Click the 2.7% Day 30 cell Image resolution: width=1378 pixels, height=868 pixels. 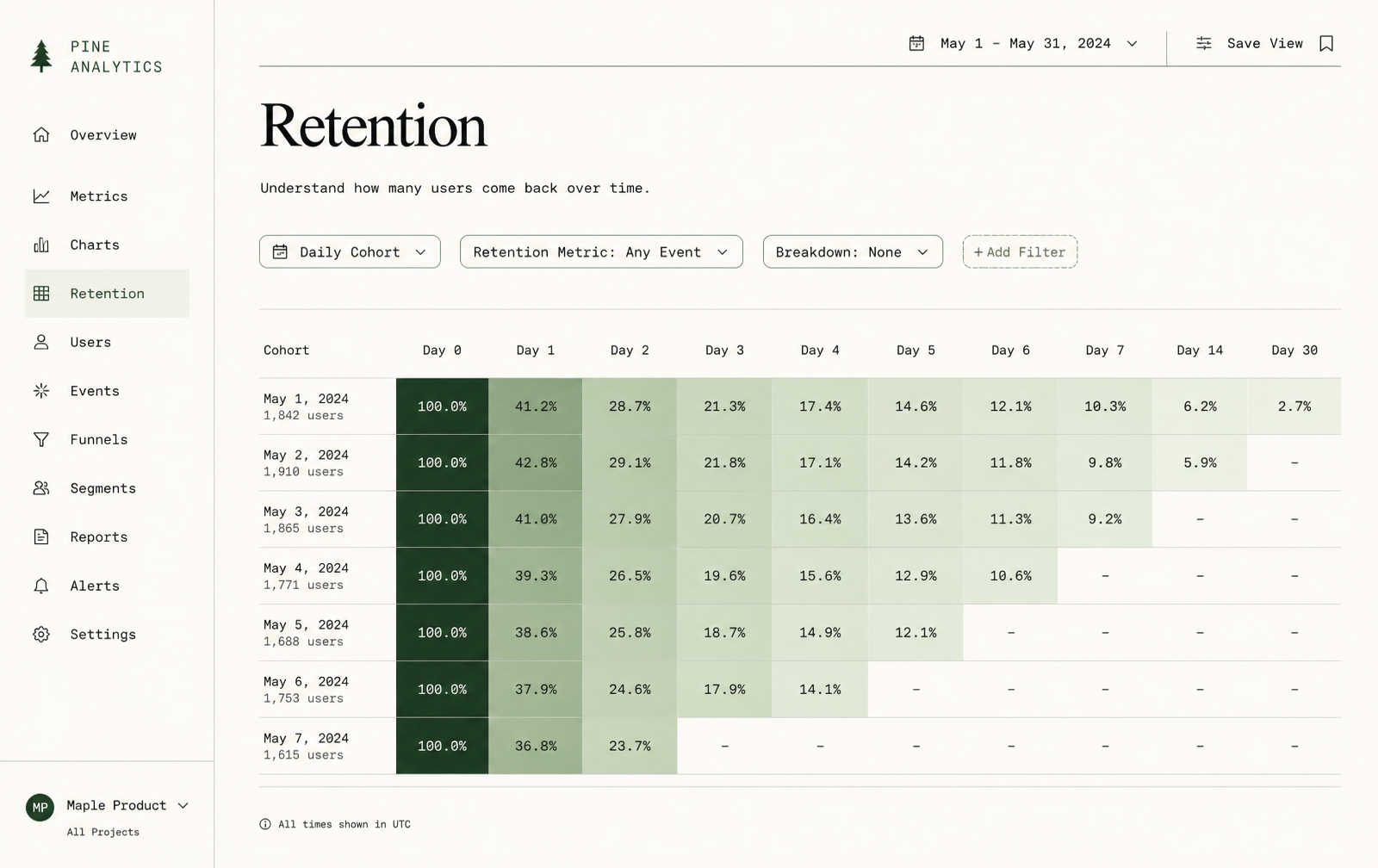(x=1294, y=406)
